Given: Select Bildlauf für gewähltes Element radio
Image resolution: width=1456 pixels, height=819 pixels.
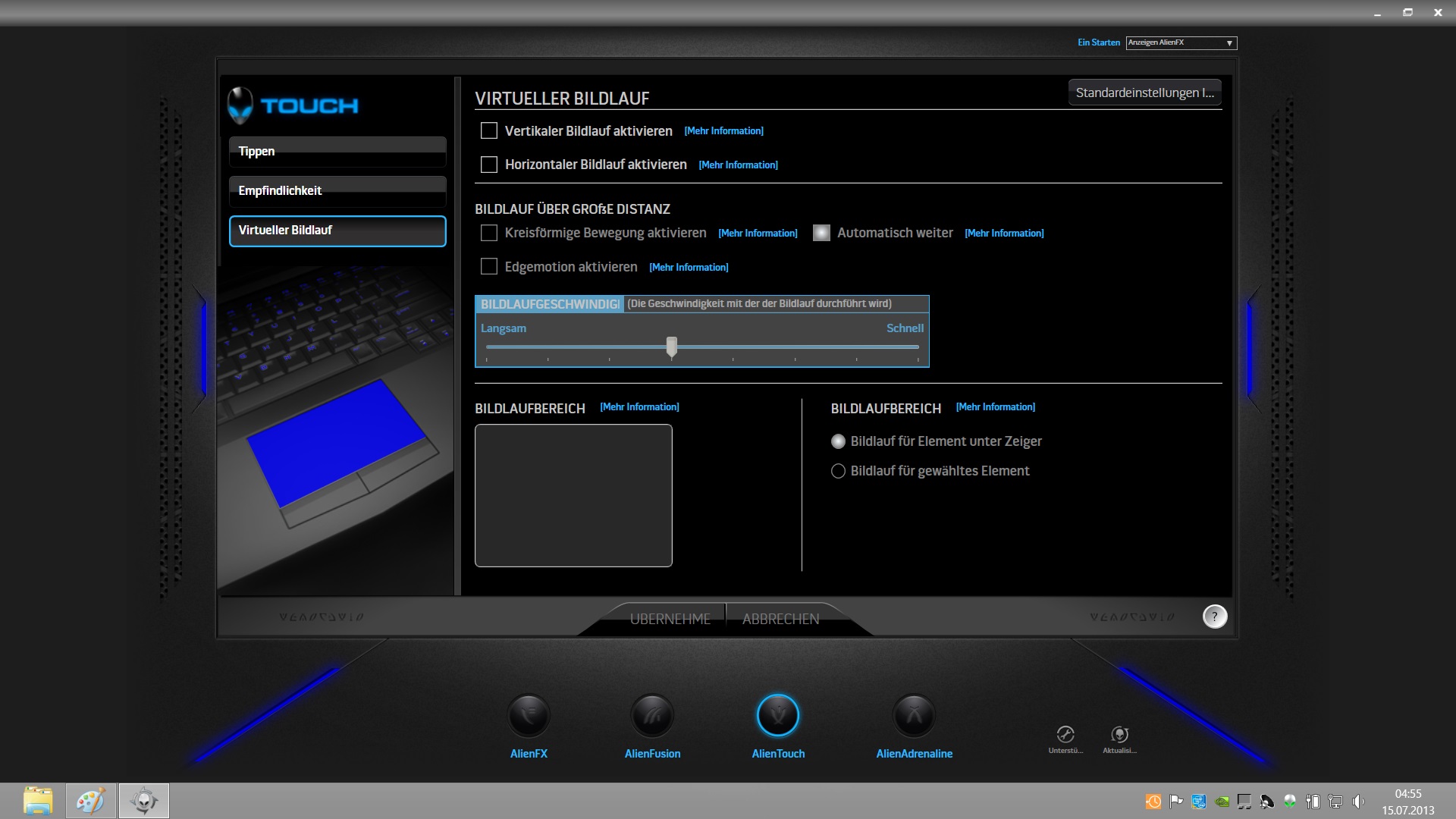Looking at the screenshot, I should coord(838,471).
